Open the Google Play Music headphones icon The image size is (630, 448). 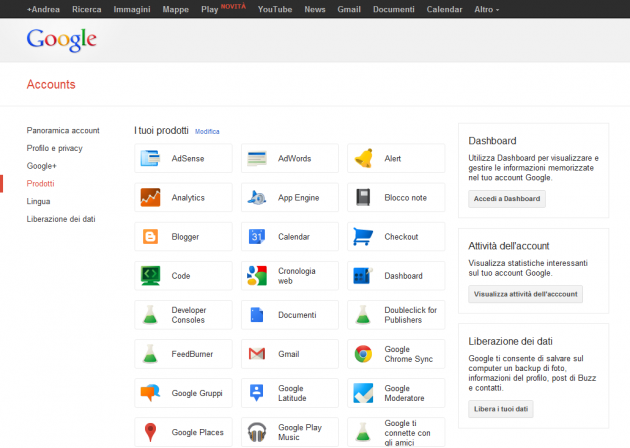(257, 432)
